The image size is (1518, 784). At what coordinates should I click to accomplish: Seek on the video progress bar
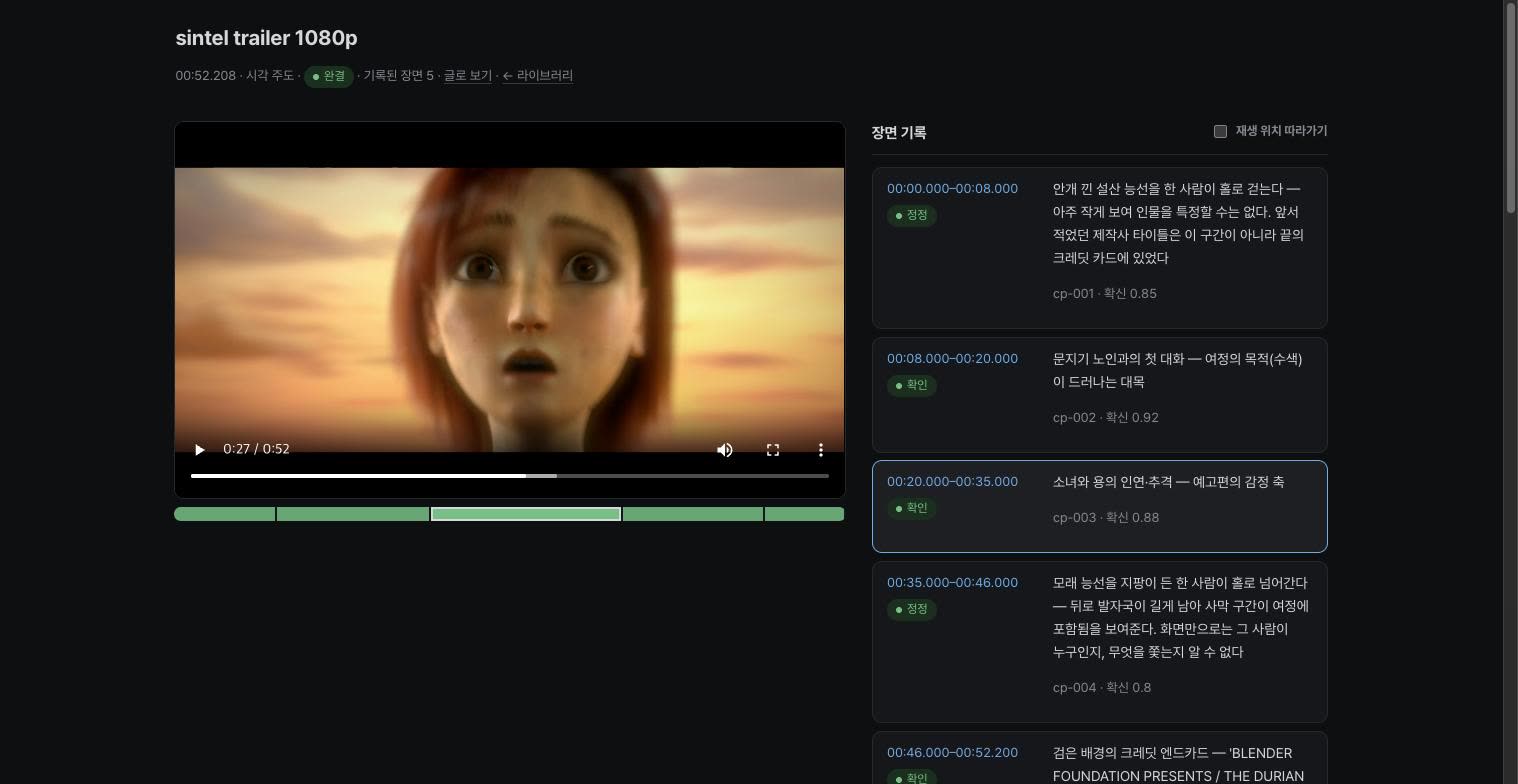[x=510, y=476]
